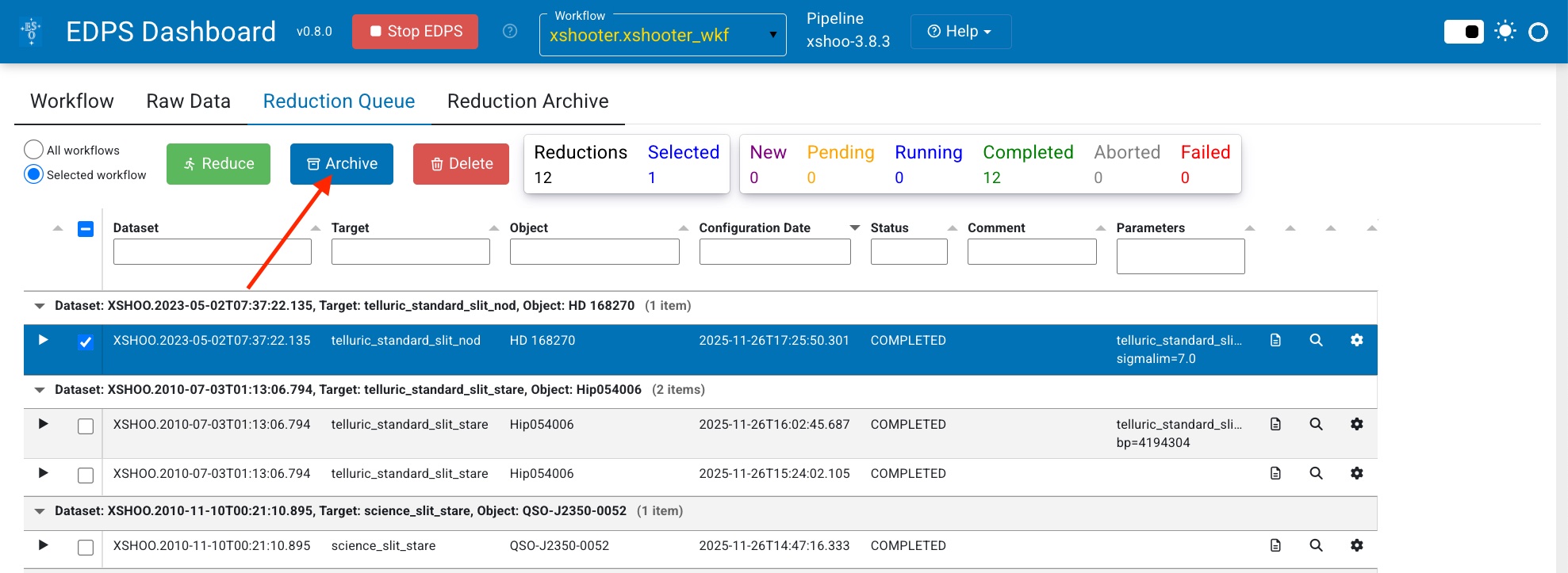Focus the Target filter input
The height and width of the screenshot is (573, 1568).
[x=411, y=252]
